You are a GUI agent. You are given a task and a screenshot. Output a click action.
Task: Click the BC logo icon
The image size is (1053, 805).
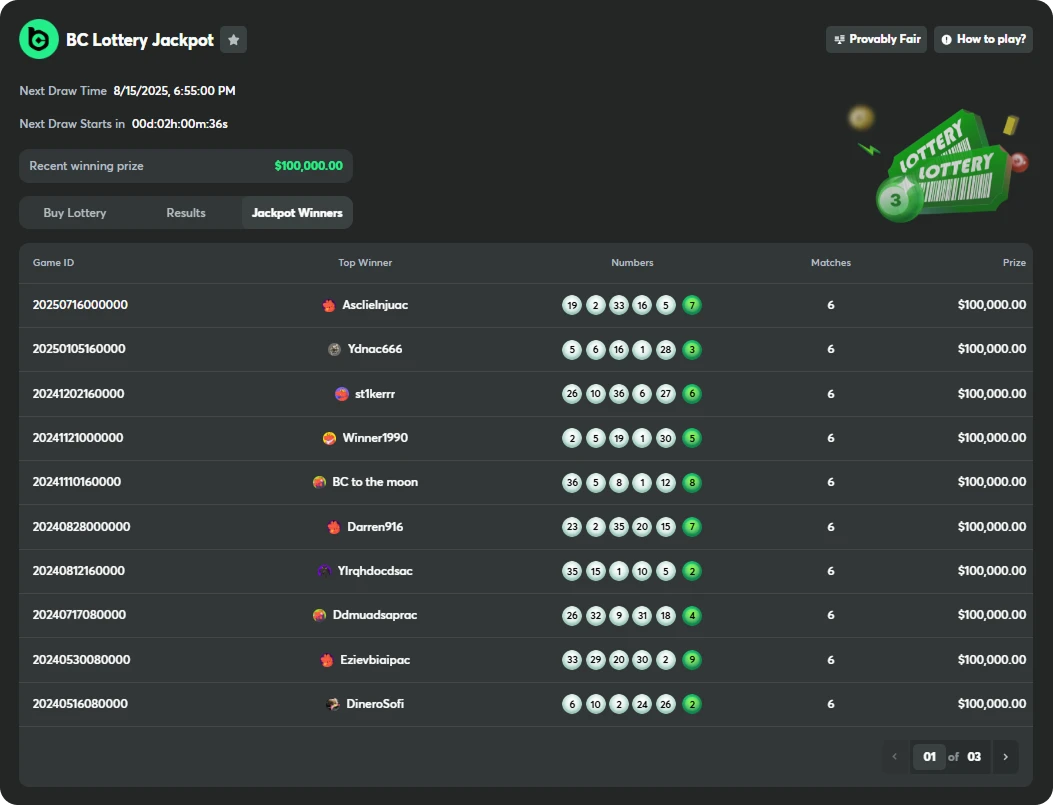(x=39, y=40)
